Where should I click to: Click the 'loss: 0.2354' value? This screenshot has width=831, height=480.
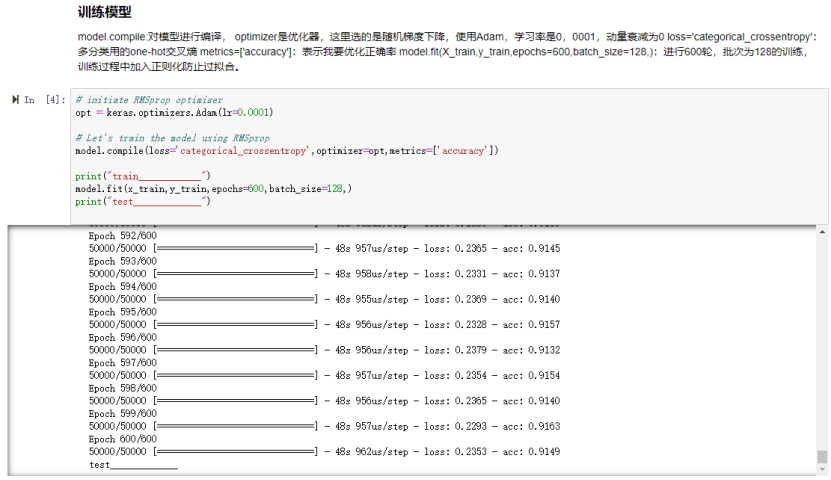tap(455, 376)
